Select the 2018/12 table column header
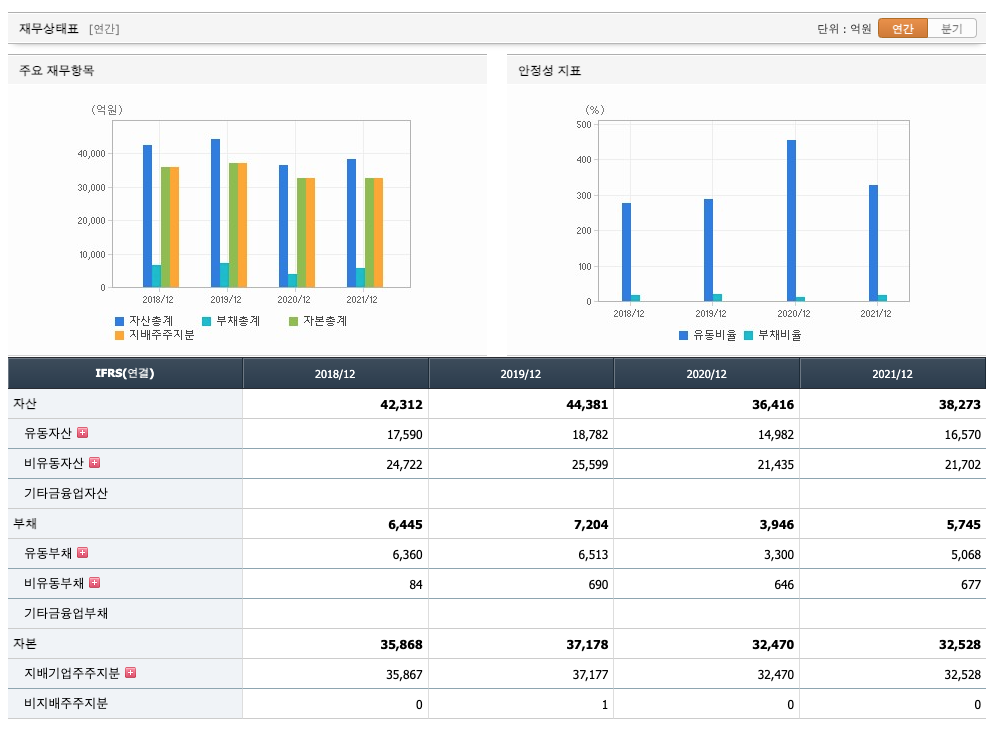This screenshot has width=993, height=734. pyautogui.click(x=335, y=374)
